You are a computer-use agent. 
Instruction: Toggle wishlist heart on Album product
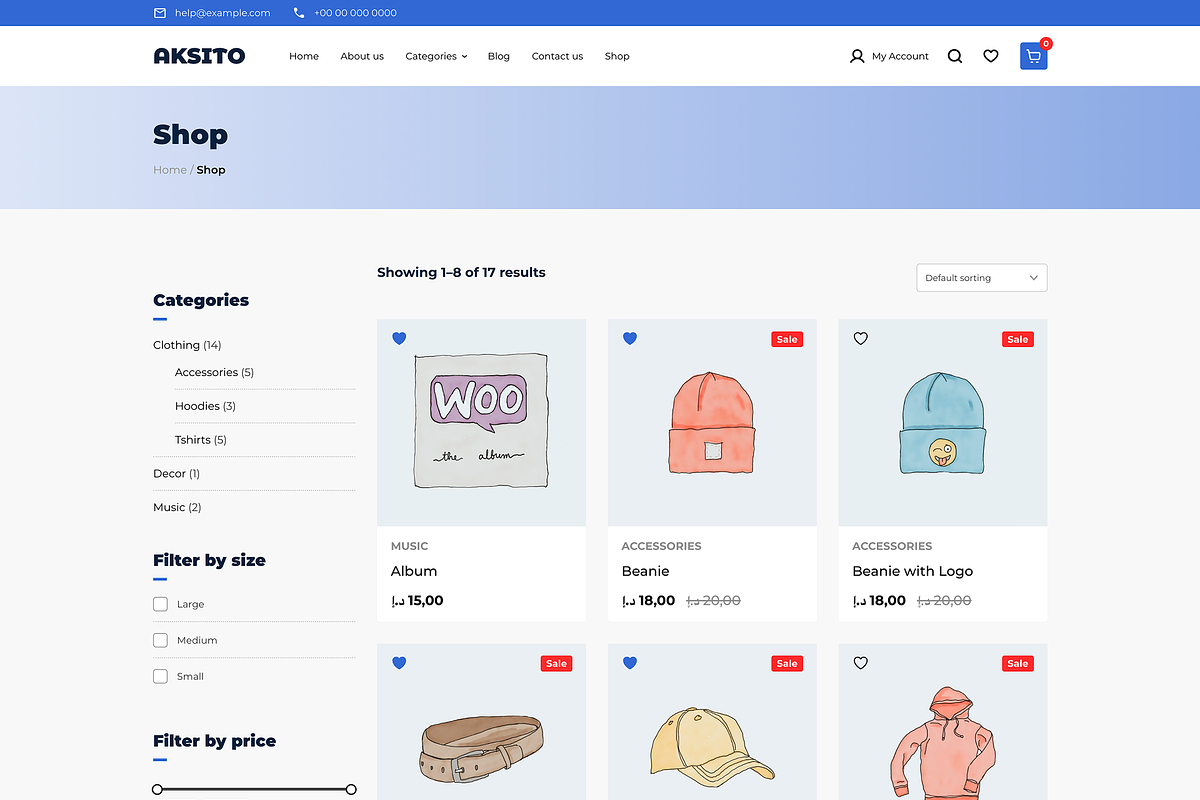(x=399, y=339)
